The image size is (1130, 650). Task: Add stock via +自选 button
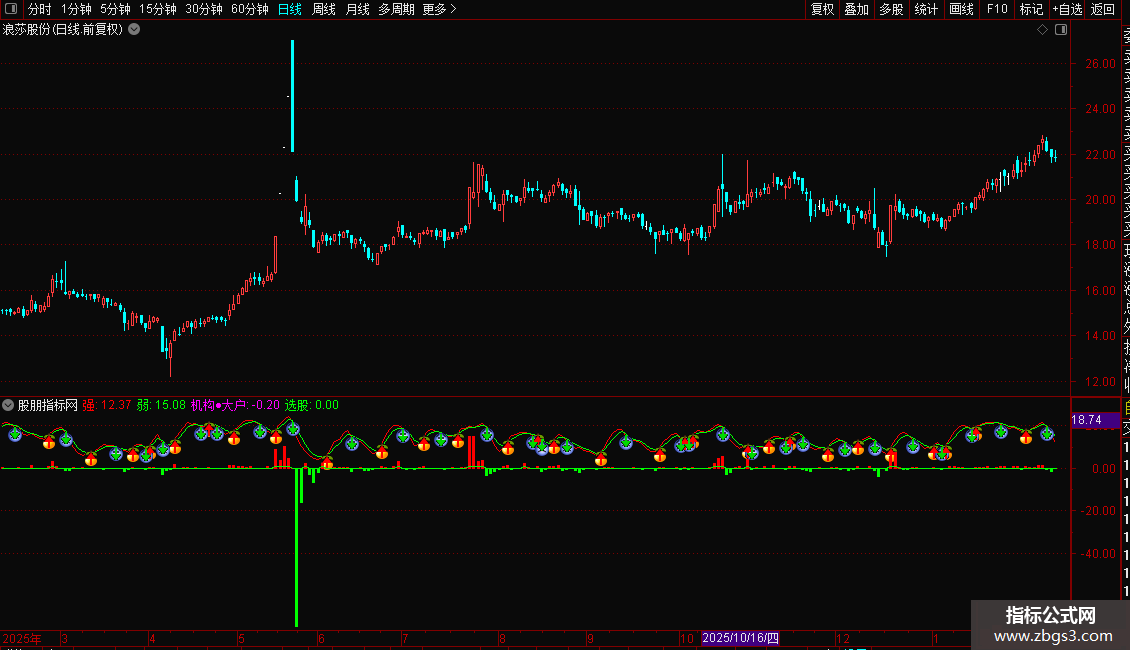[x=1067, y=9]
